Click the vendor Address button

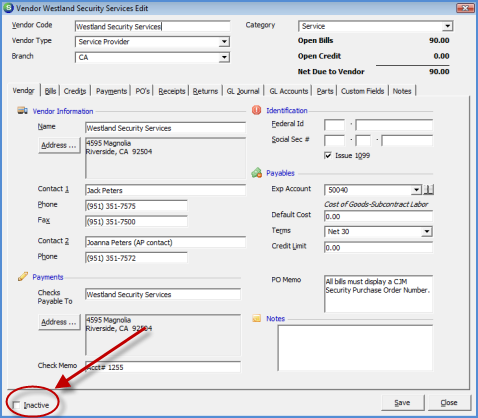tap(59, 145)
